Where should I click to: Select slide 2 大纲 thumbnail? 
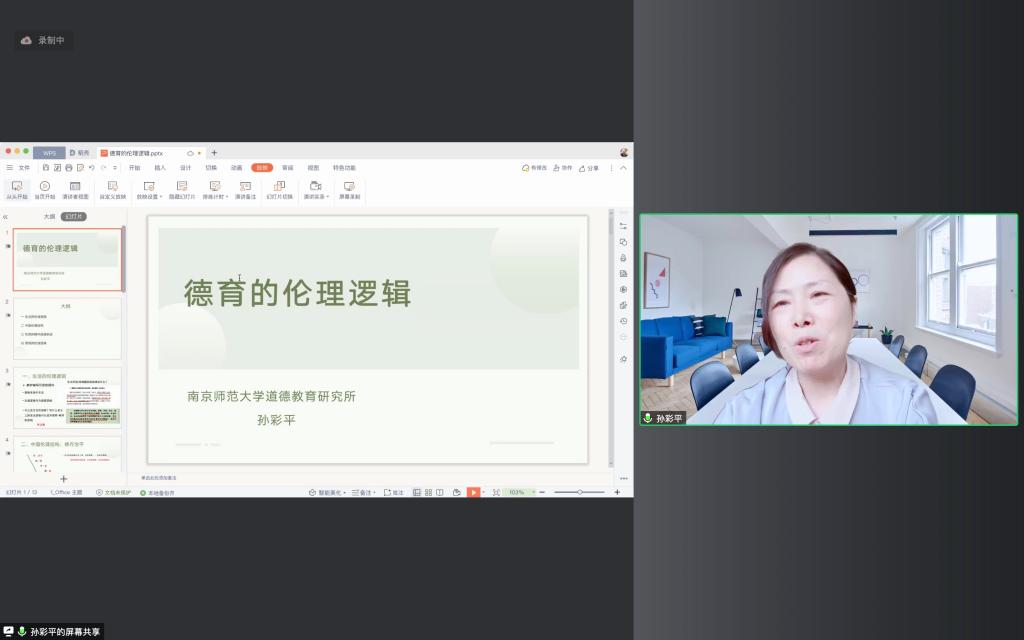click(x=67, y=328)
